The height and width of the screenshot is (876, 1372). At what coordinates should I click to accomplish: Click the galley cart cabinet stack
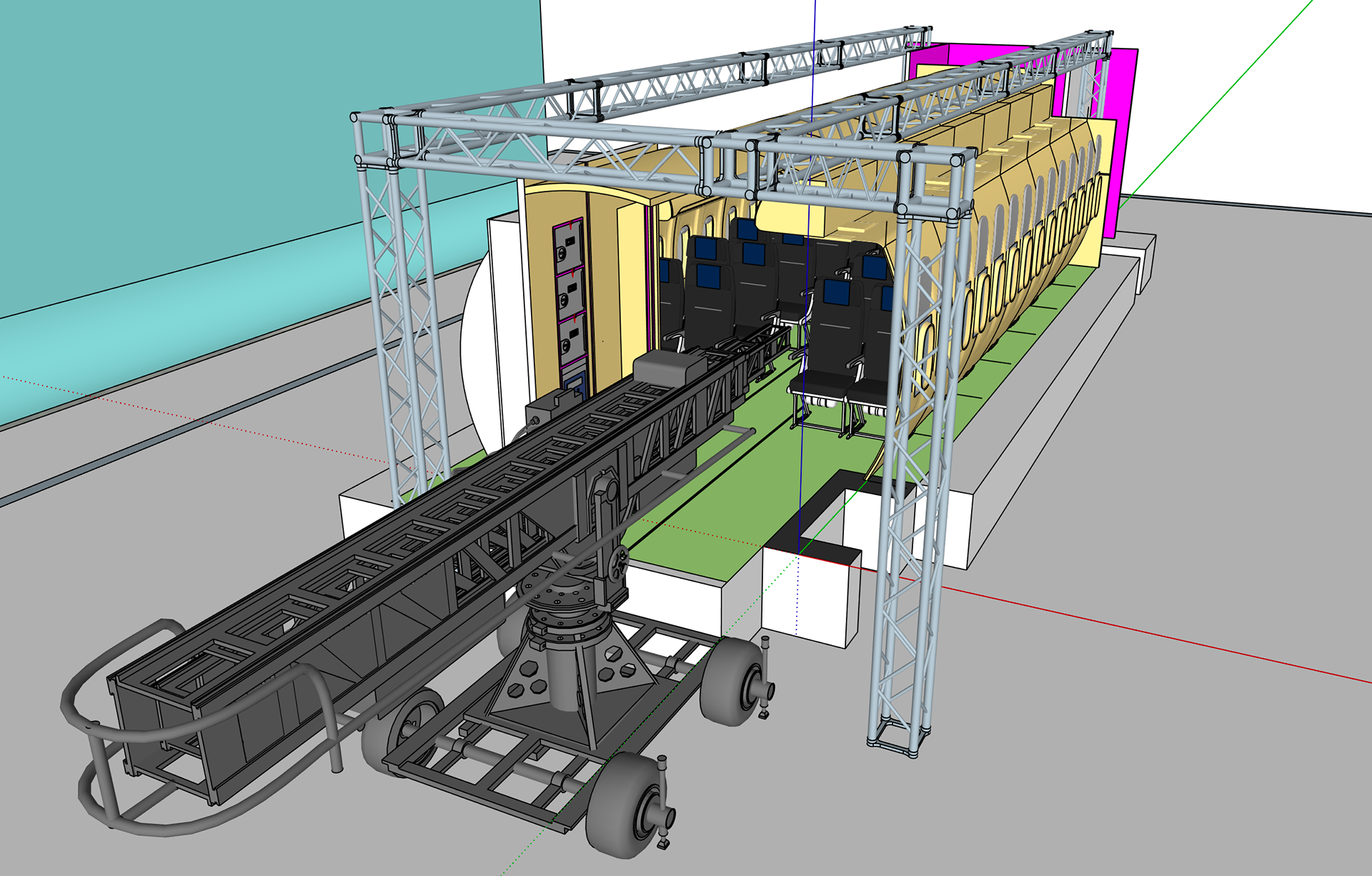[570, 300]
